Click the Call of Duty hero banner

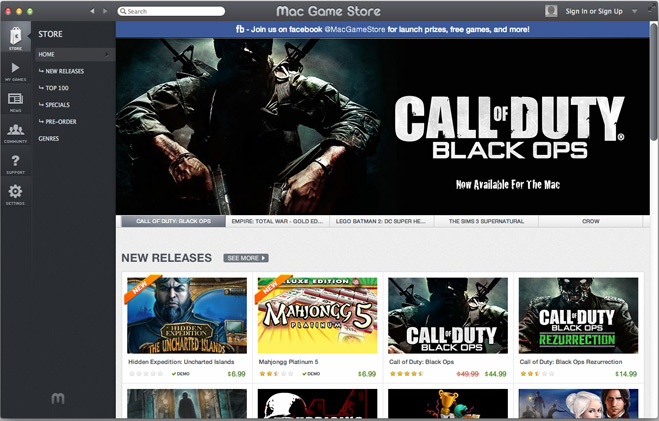point(382,126)
